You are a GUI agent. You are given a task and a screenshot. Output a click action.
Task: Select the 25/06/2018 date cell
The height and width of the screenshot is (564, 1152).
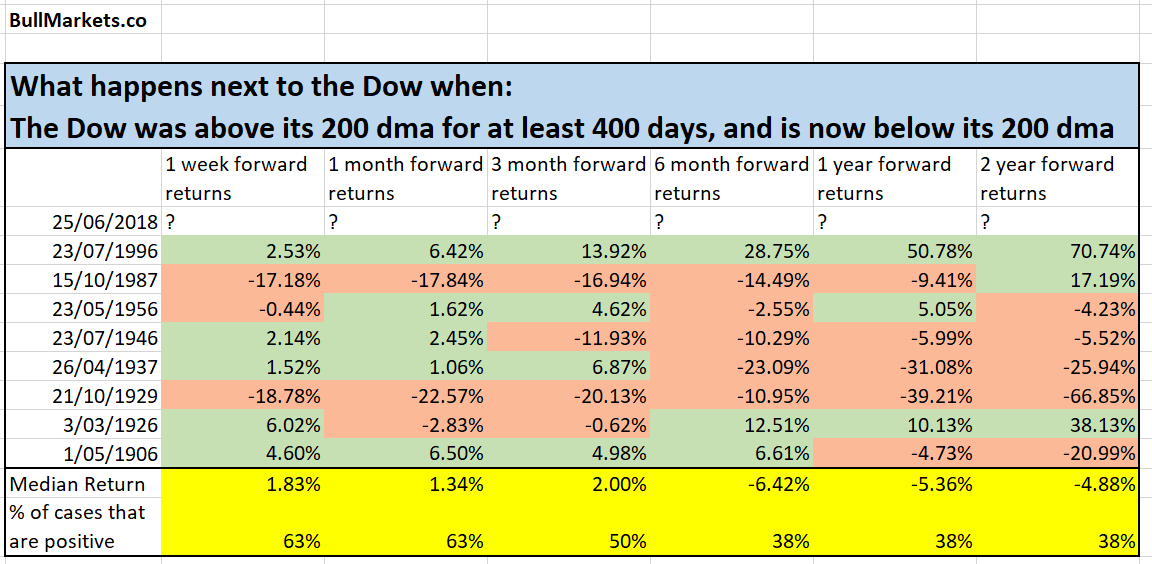point(101,221)
